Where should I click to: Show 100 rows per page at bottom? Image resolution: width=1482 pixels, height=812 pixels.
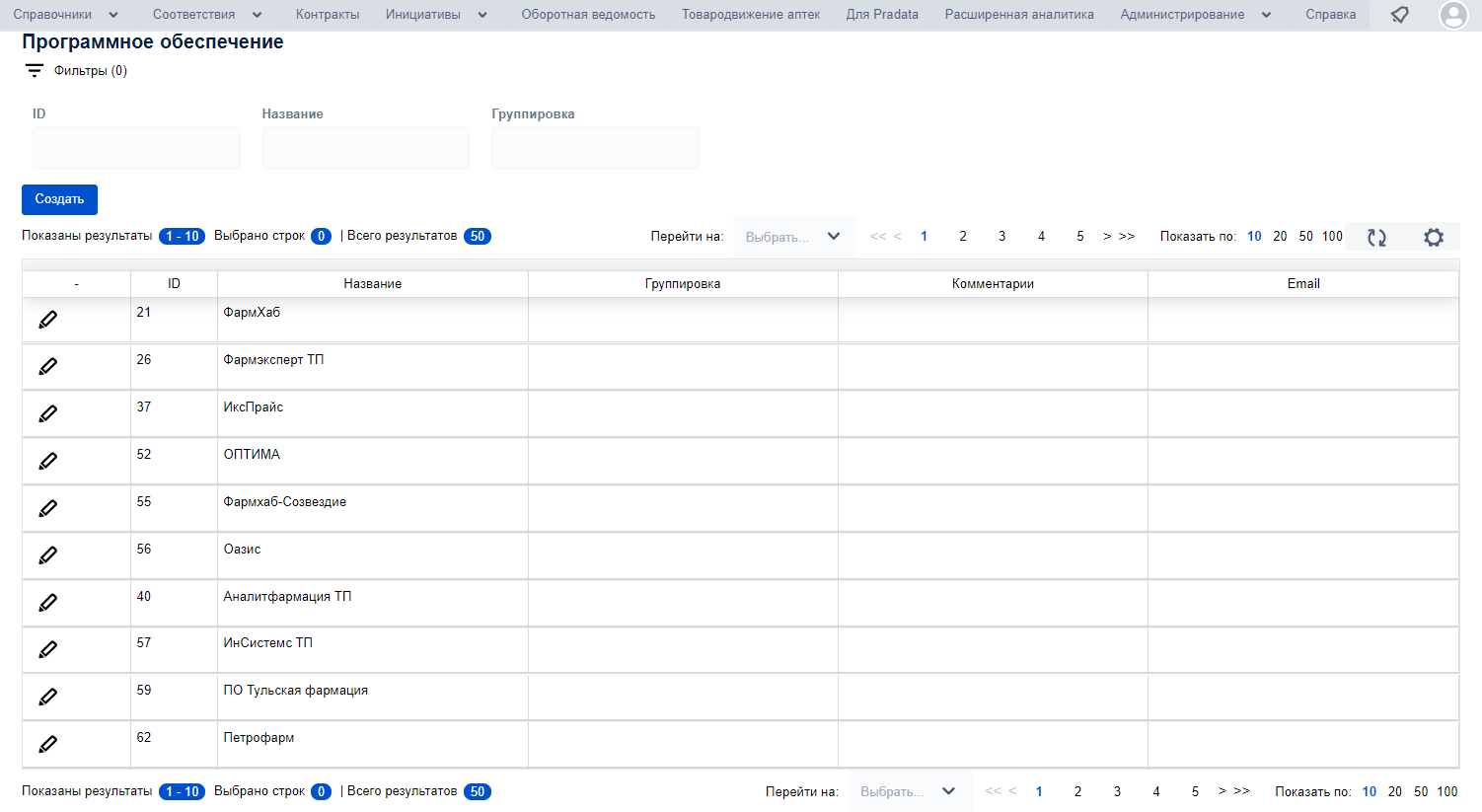[1447, 791]
